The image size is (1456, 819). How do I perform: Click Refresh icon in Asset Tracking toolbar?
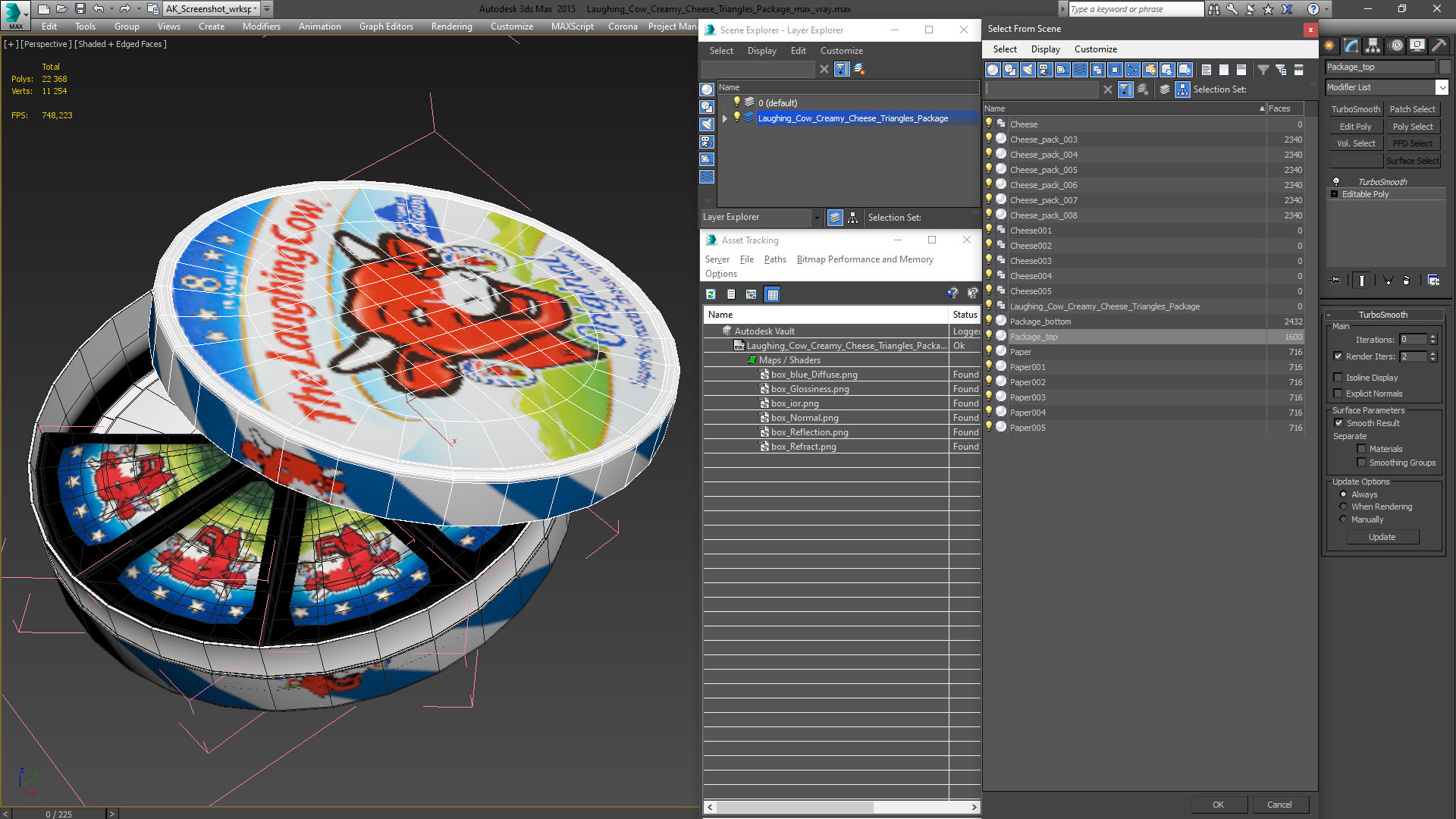[711, 294]
